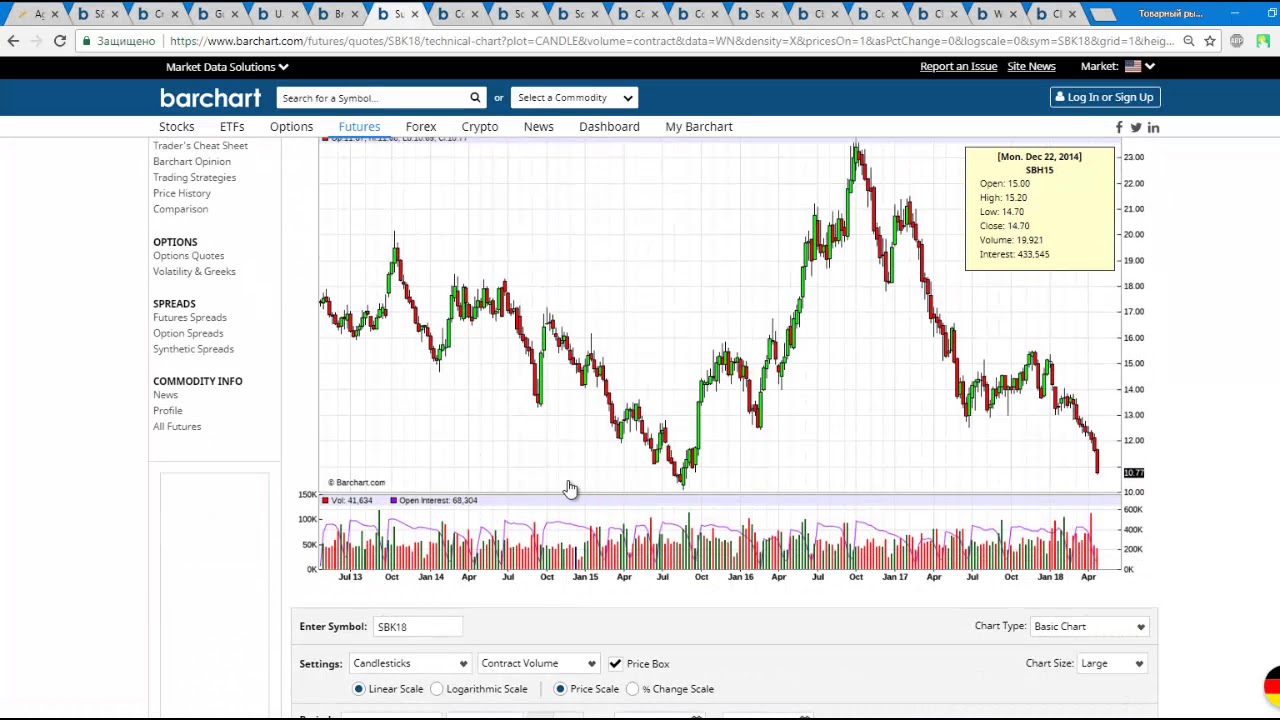Open the Trading Strategies link
Viewport: 1280px width, 720px height.
[x=195, y=178]
